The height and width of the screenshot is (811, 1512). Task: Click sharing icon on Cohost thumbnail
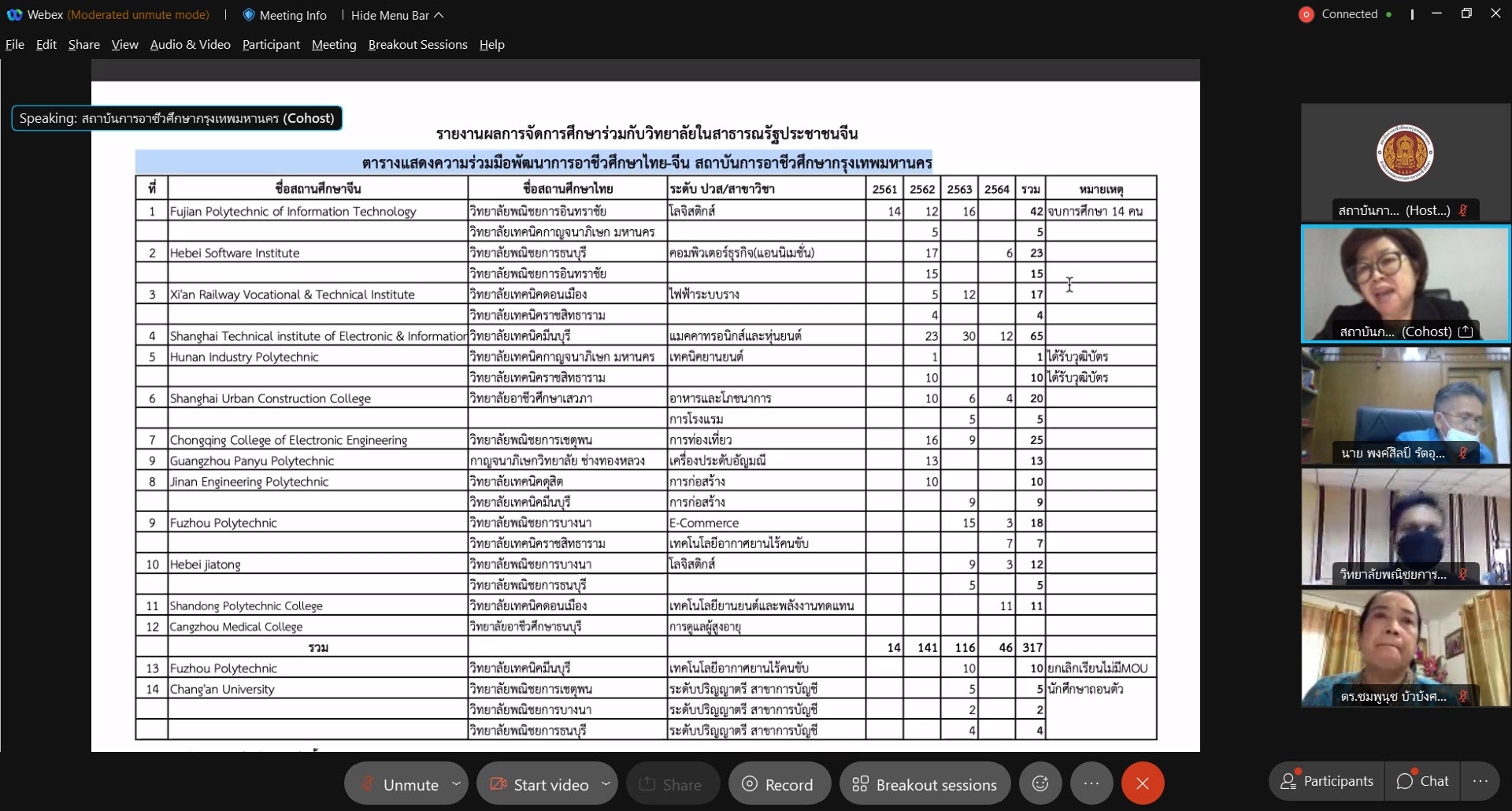[1466, 331]
